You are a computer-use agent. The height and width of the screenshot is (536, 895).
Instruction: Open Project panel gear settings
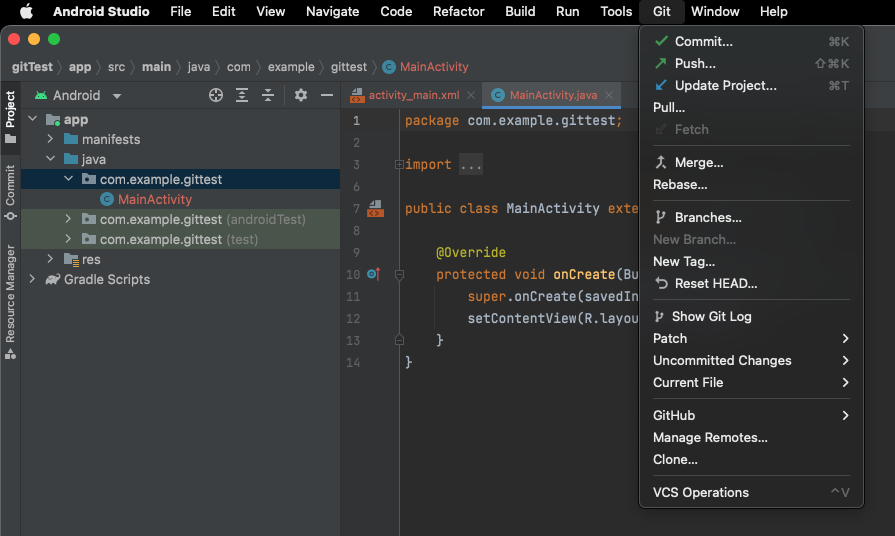click(x=301, y=95)
